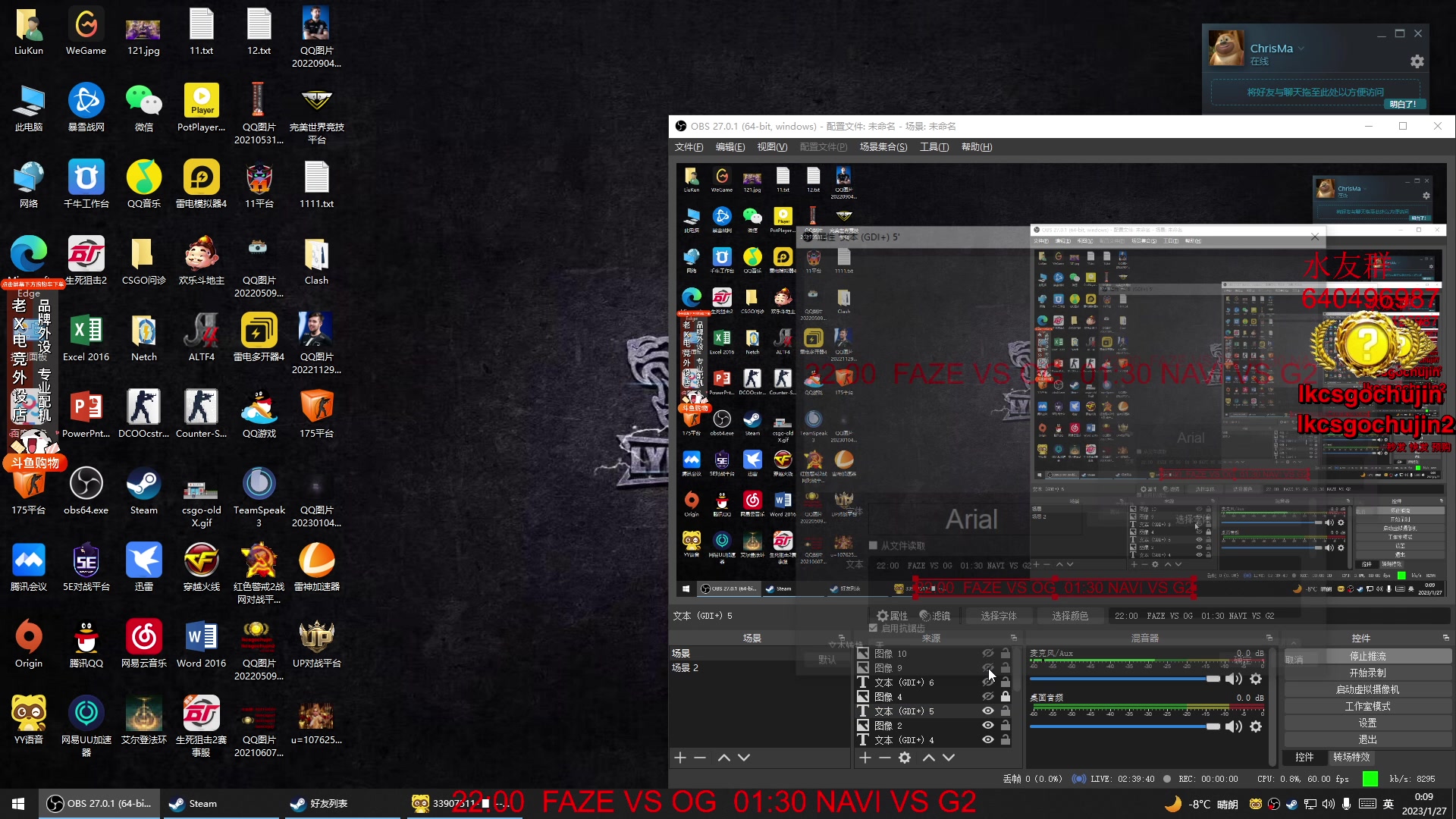Open 麦克风/Aux mixer settings gear

[x=1256, y=679]
